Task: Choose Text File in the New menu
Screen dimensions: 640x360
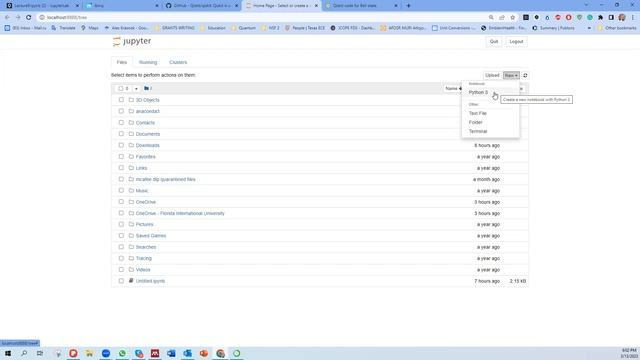Action: pyautogui.click(x=491, y=113)
